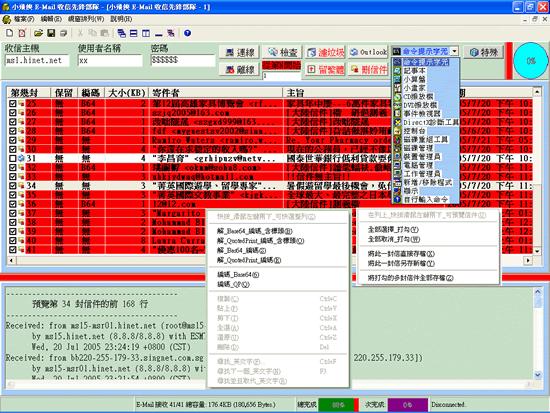Click the Save floppy disk icon
Viewport: 550px width, 413px height.
51,33
